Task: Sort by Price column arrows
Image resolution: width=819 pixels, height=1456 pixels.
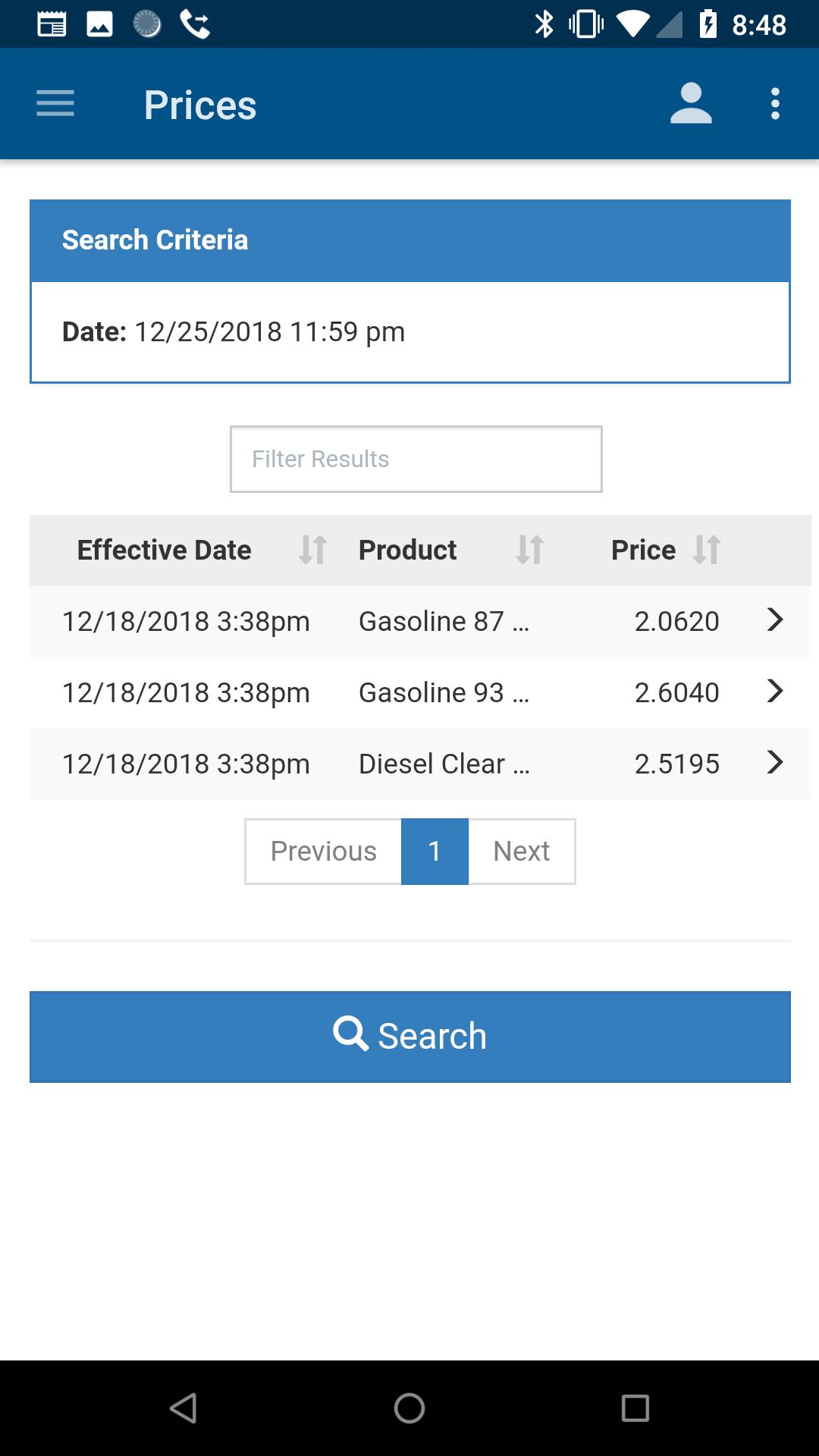Action: point(706,550)
